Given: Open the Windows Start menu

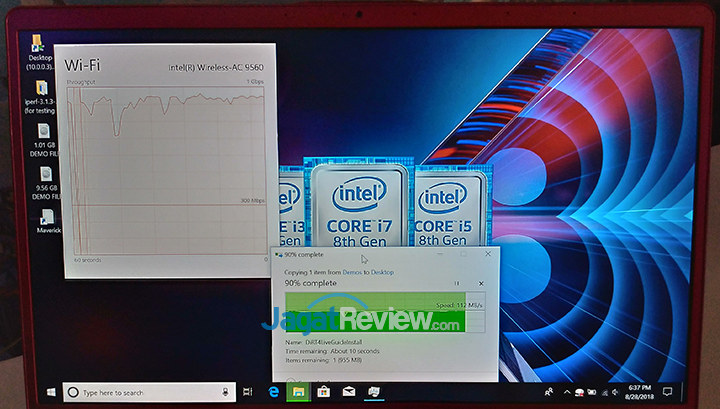Looking at the screenshot, I should point(48,392).
